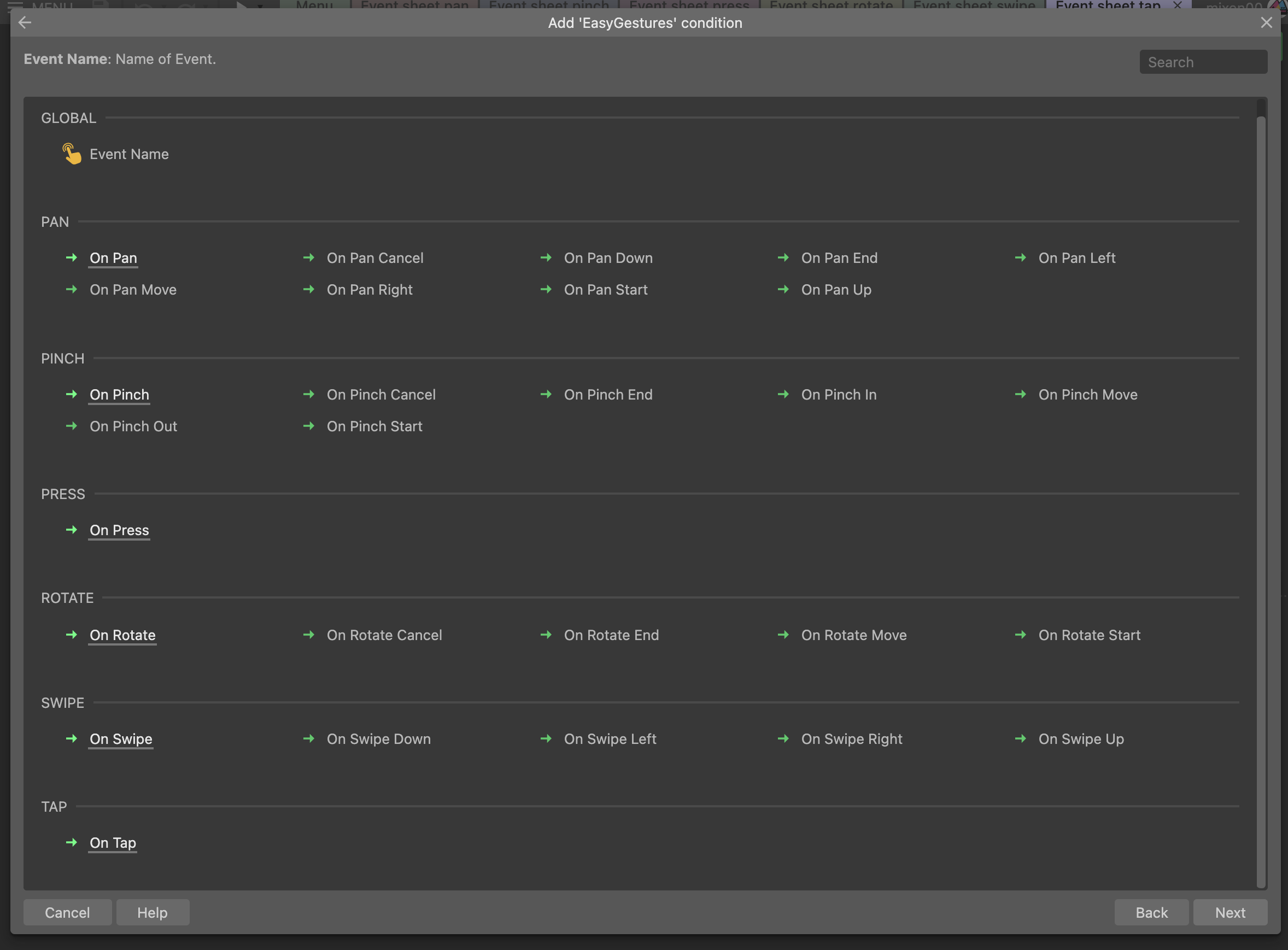Image resolution: width=1288 pixels, height=950 pixels.
Task: Click the arrow icon next to On Swipe Up
Action: pyautogui.click(x=1021, y=739)
